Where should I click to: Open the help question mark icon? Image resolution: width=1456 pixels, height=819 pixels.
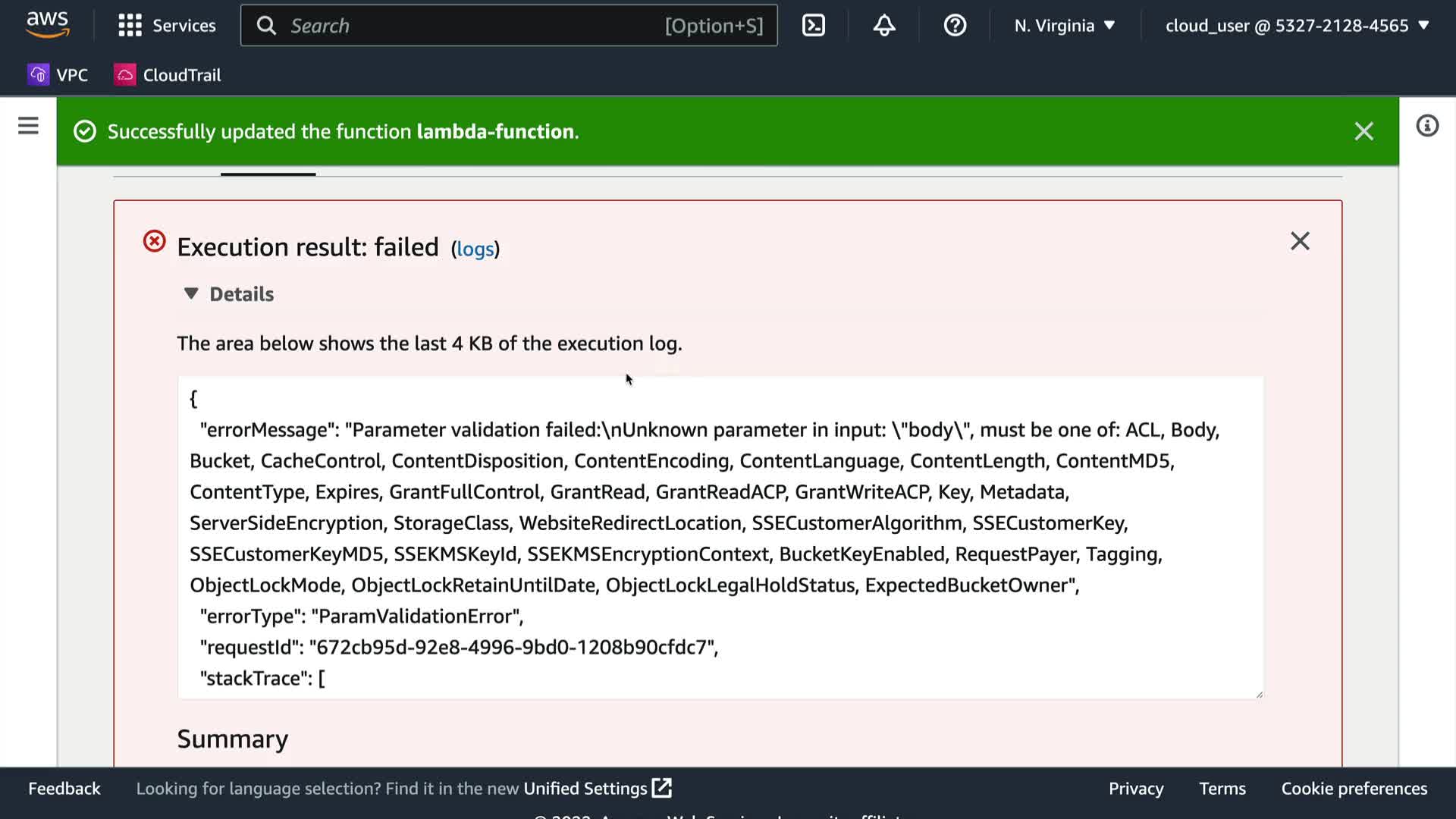954,26
